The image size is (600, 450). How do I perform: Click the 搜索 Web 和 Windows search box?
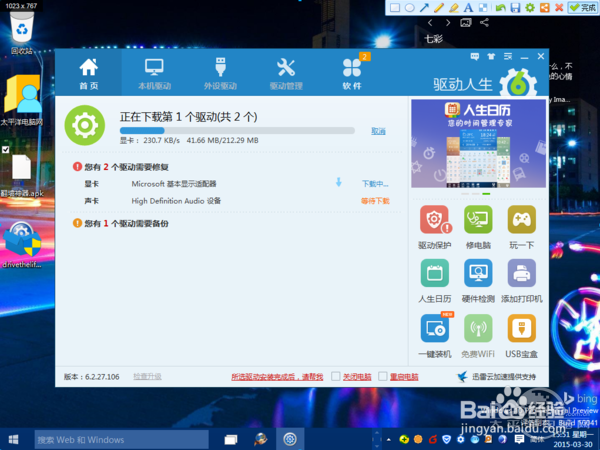[x=122, y=440]
